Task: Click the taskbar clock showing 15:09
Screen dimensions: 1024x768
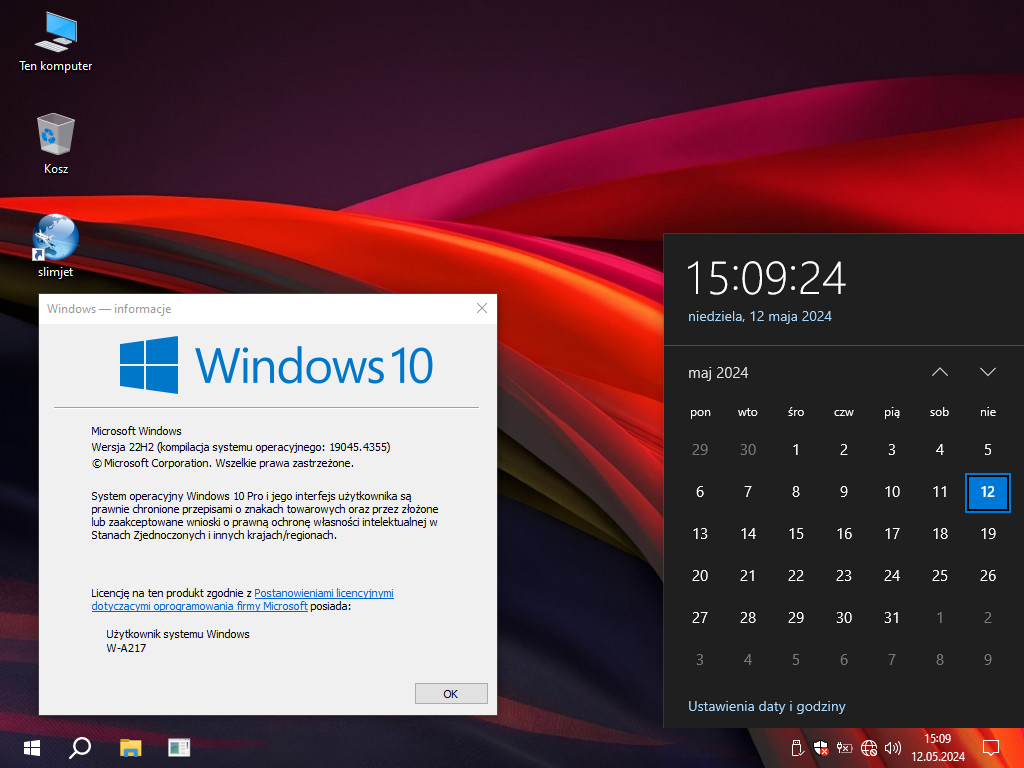Action: [937, 747]
